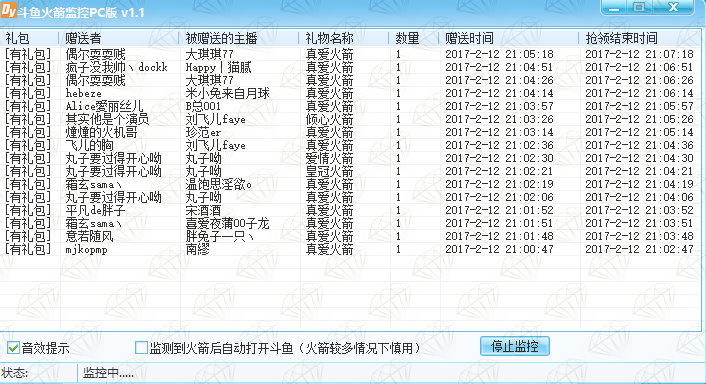Click streamer B总001 cell
The height and width of the screenshot is (384, 706).
(203, 106)
